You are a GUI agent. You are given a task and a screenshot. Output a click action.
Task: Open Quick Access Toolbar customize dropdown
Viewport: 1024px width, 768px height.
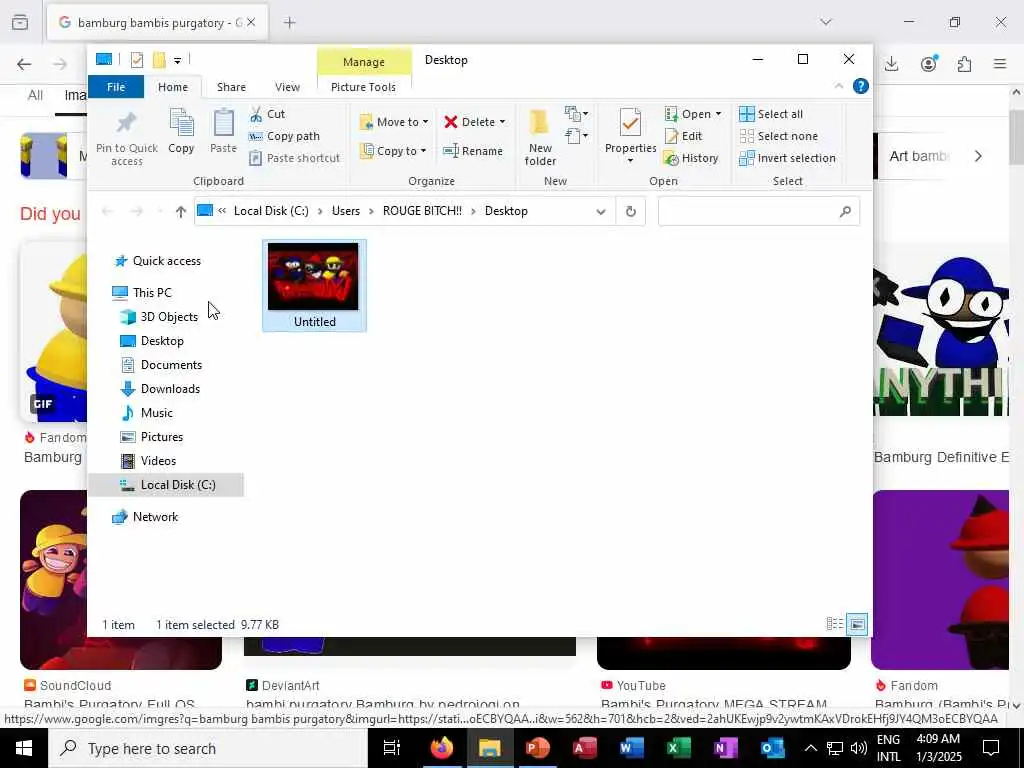(177, 60)
